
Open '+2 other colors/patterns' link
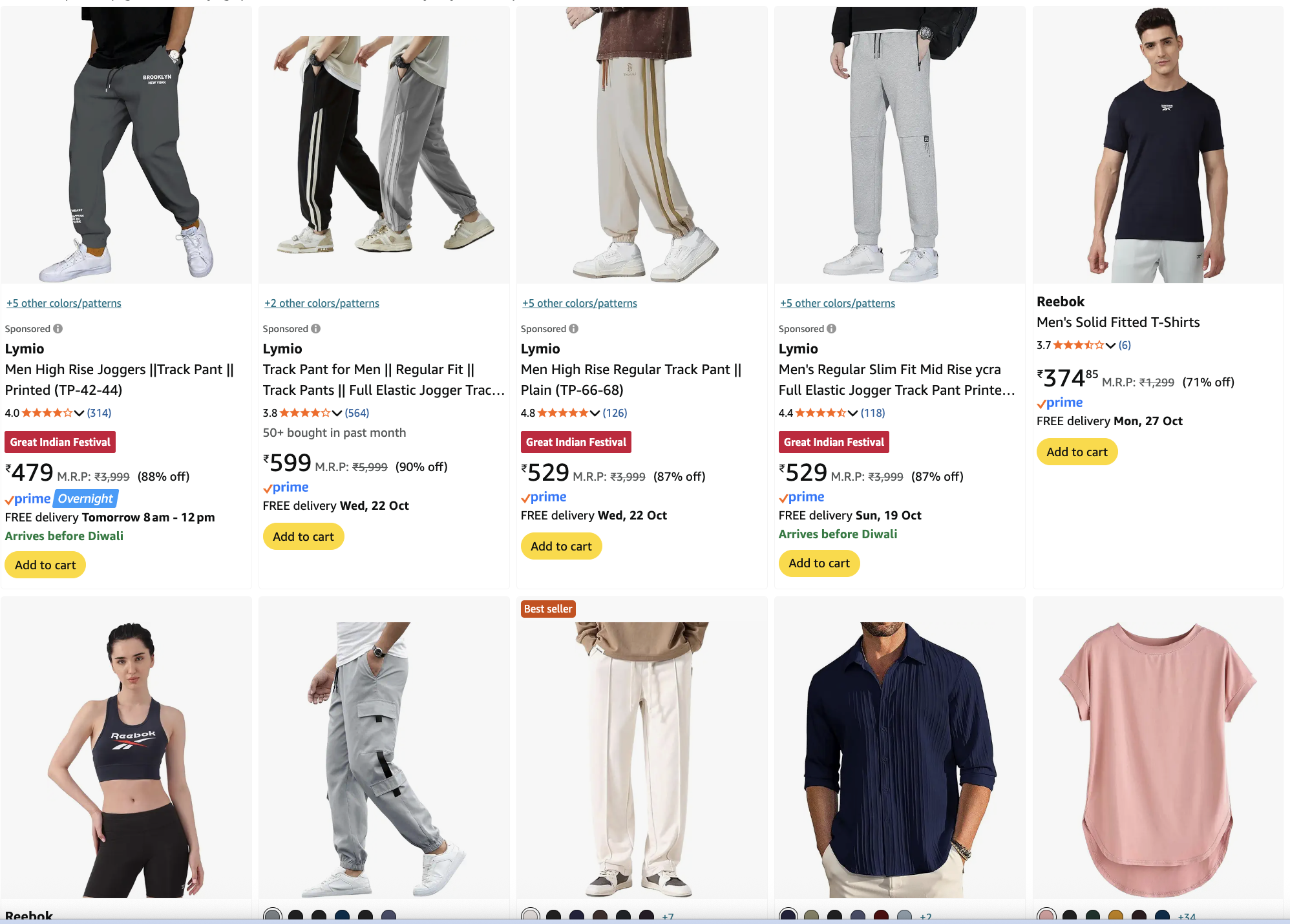point(322,303)
